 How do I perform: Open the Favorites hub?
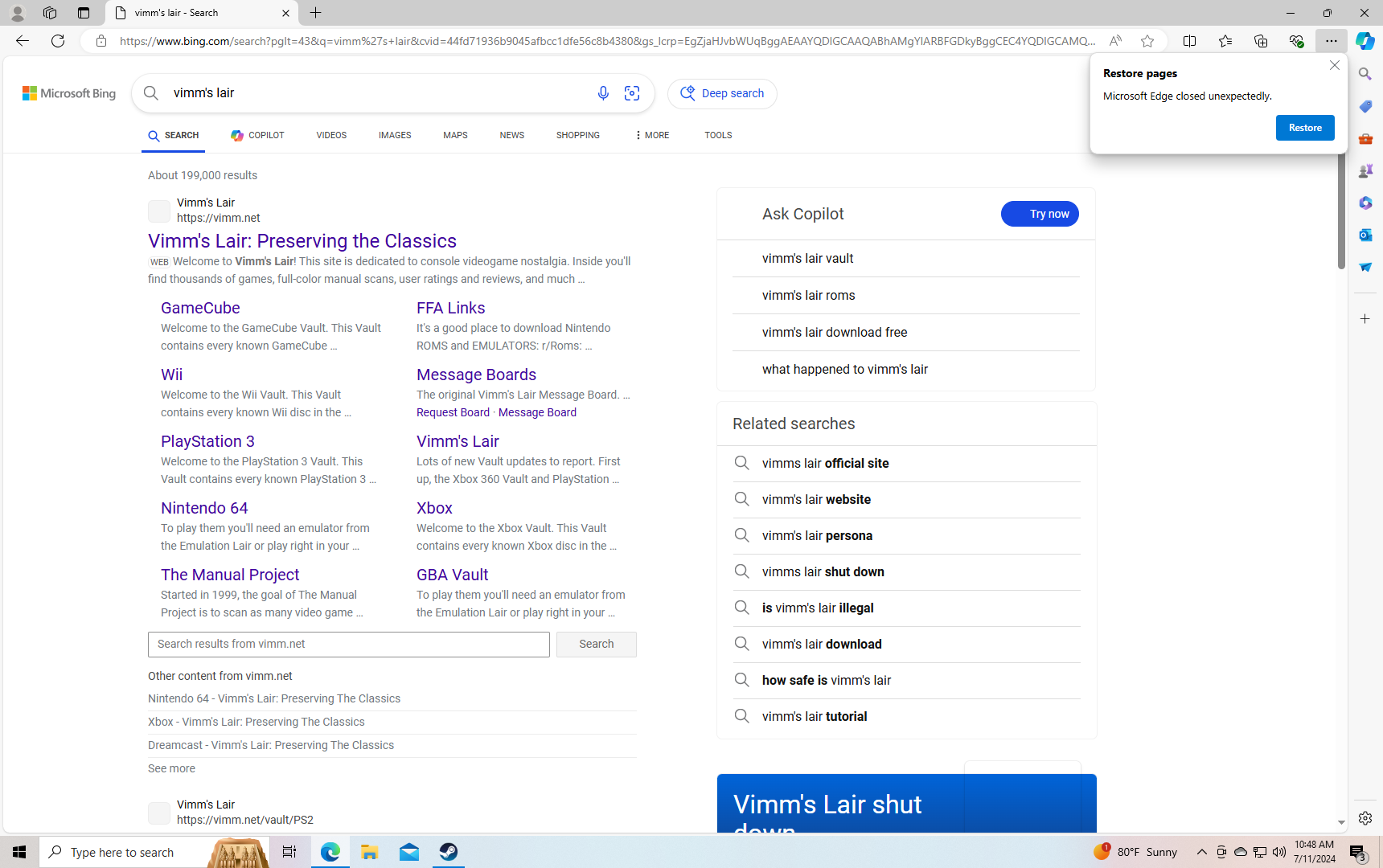(x=1225, y=41)
